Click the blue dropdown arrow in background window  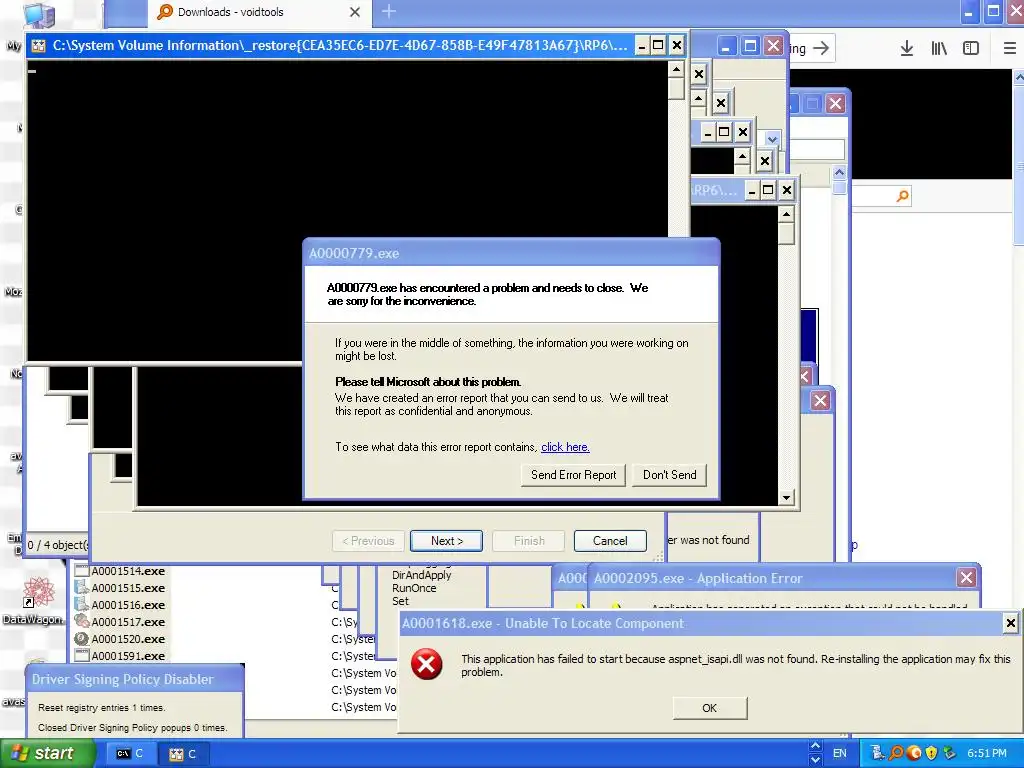coord(773,139)
